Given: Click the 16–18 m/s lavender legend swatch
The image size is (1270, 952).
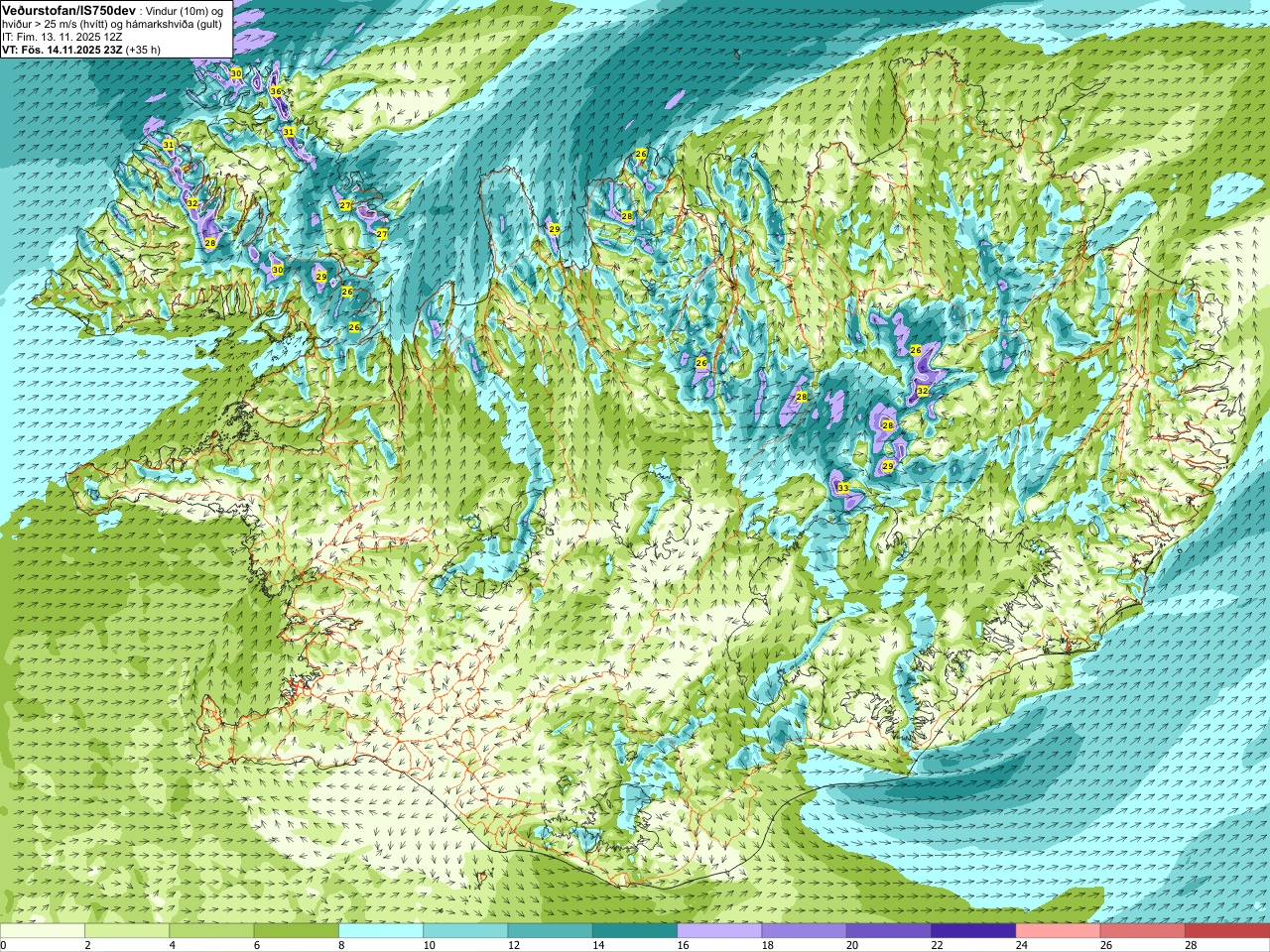Looking at the screenshot, I should point(719,931).
